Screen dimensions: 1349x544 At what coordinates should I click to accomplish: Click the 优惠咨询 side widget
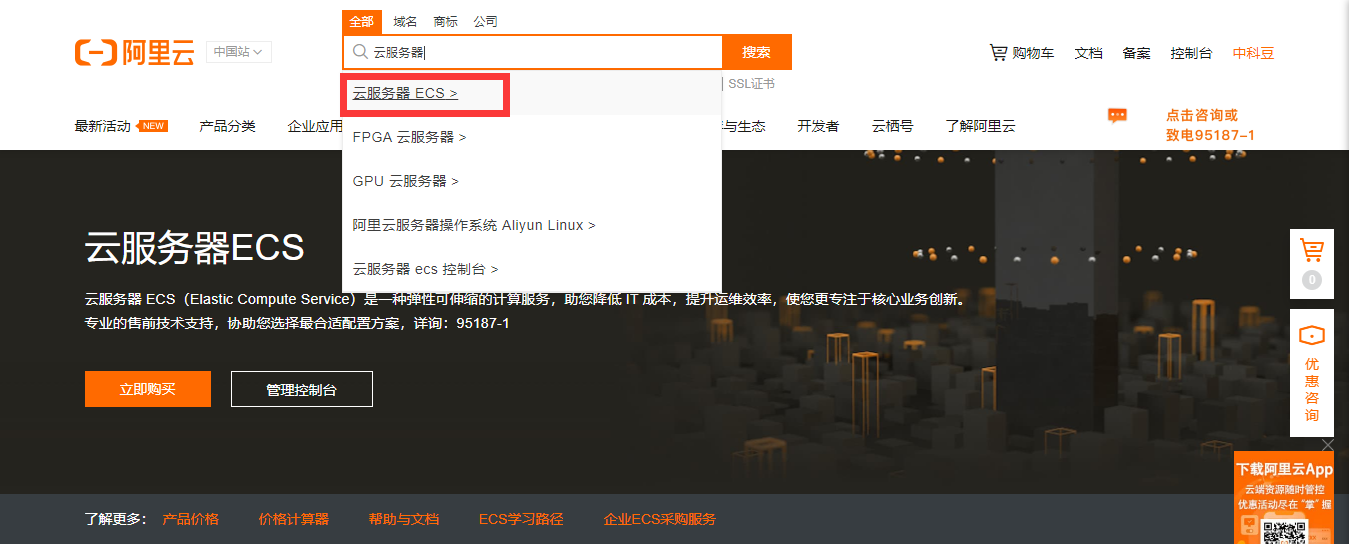1312,373
